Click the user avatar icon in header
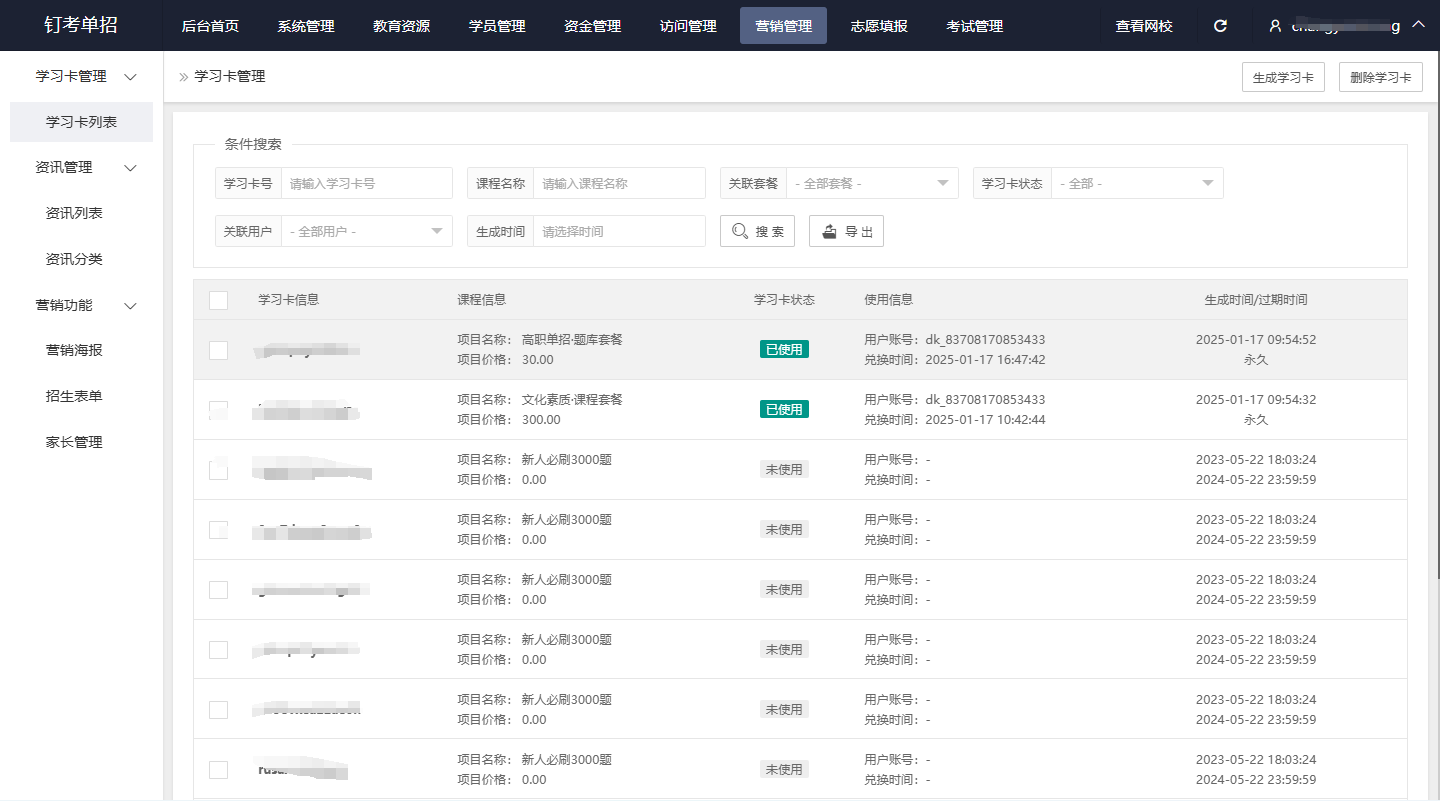Viewport: 1440px width, 801px height. pos(1275,26)
